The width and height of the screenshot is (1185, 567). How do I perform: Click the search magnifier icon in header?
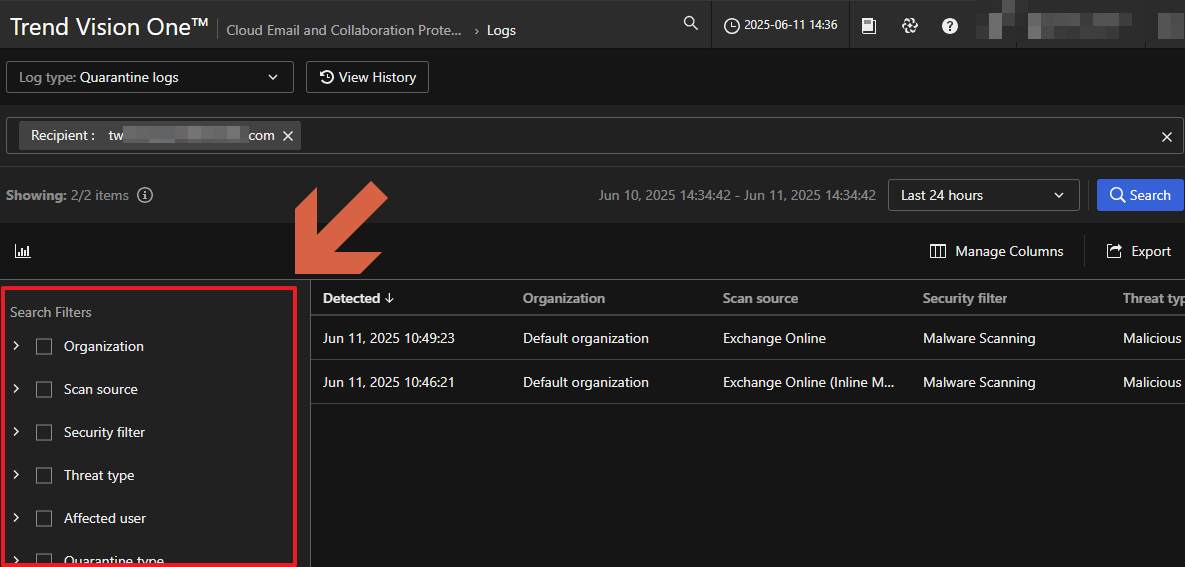pyautogui.click(x=690, y=24)
